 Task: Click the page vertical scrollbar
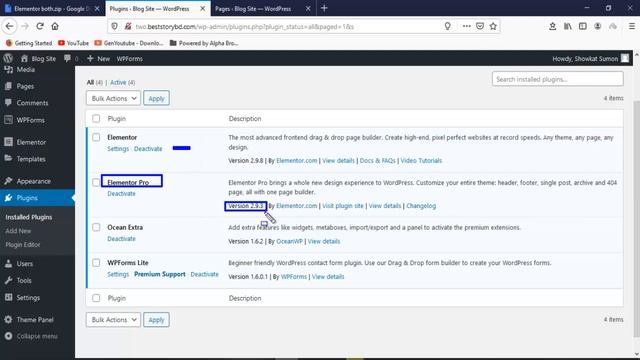[x=637, y=218]
